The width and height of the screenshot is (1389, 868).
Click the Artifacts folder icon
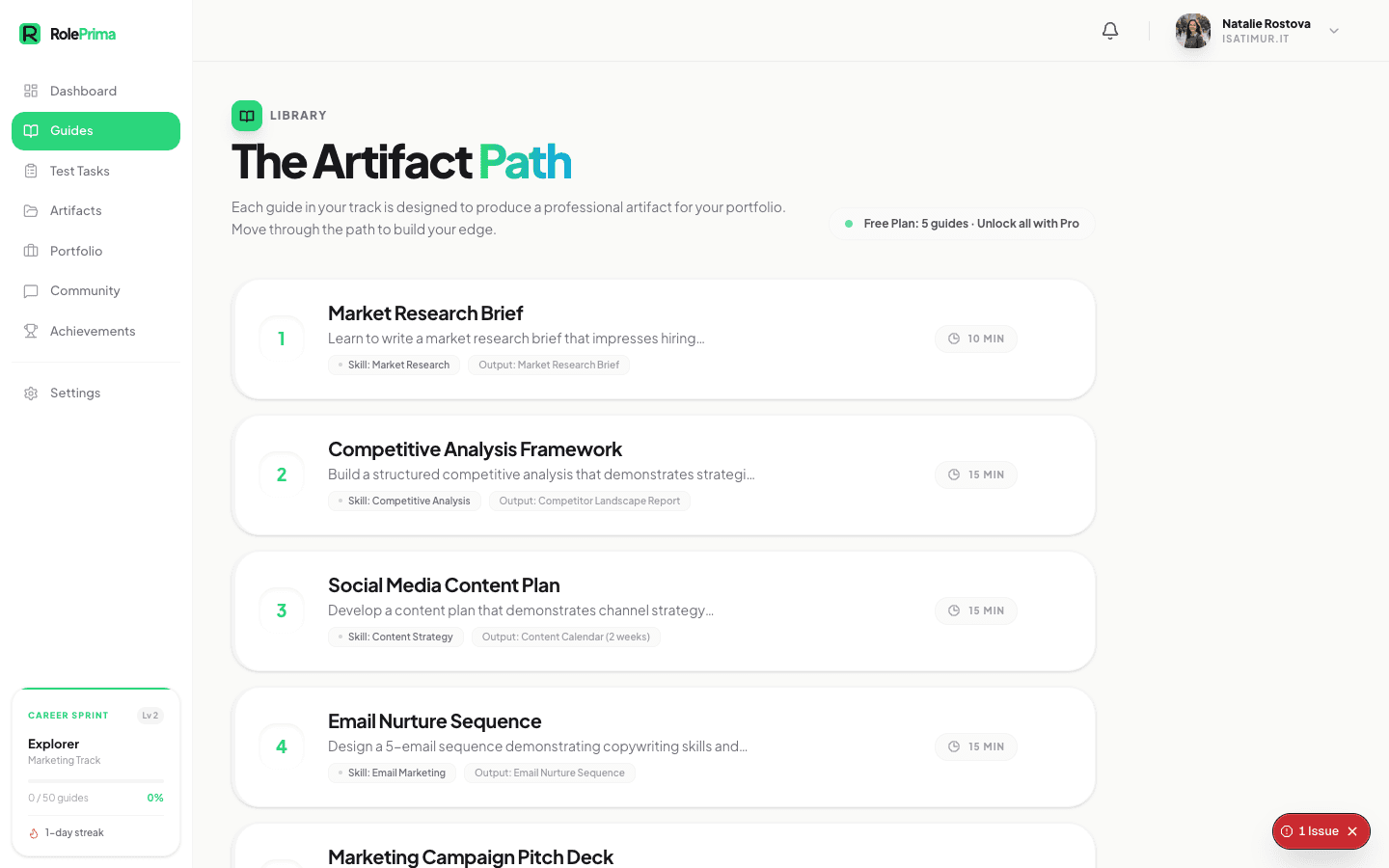pyautogui.click(x=31, y=211)
